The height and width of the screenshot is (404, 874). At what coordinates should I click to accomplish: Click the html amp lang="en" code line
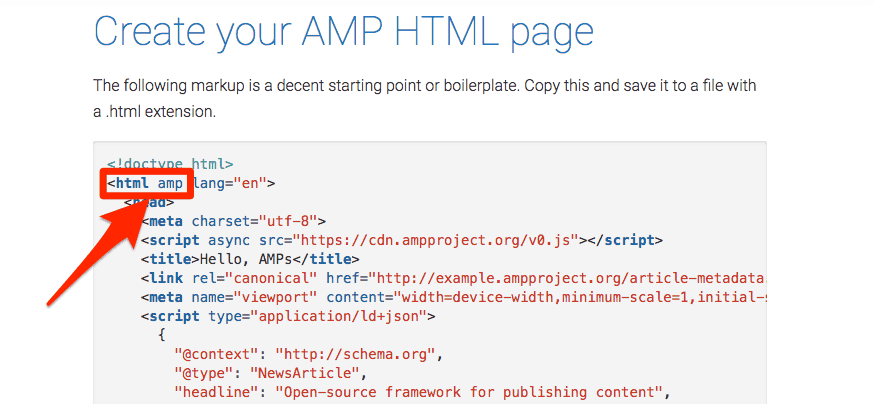point(191,183)
